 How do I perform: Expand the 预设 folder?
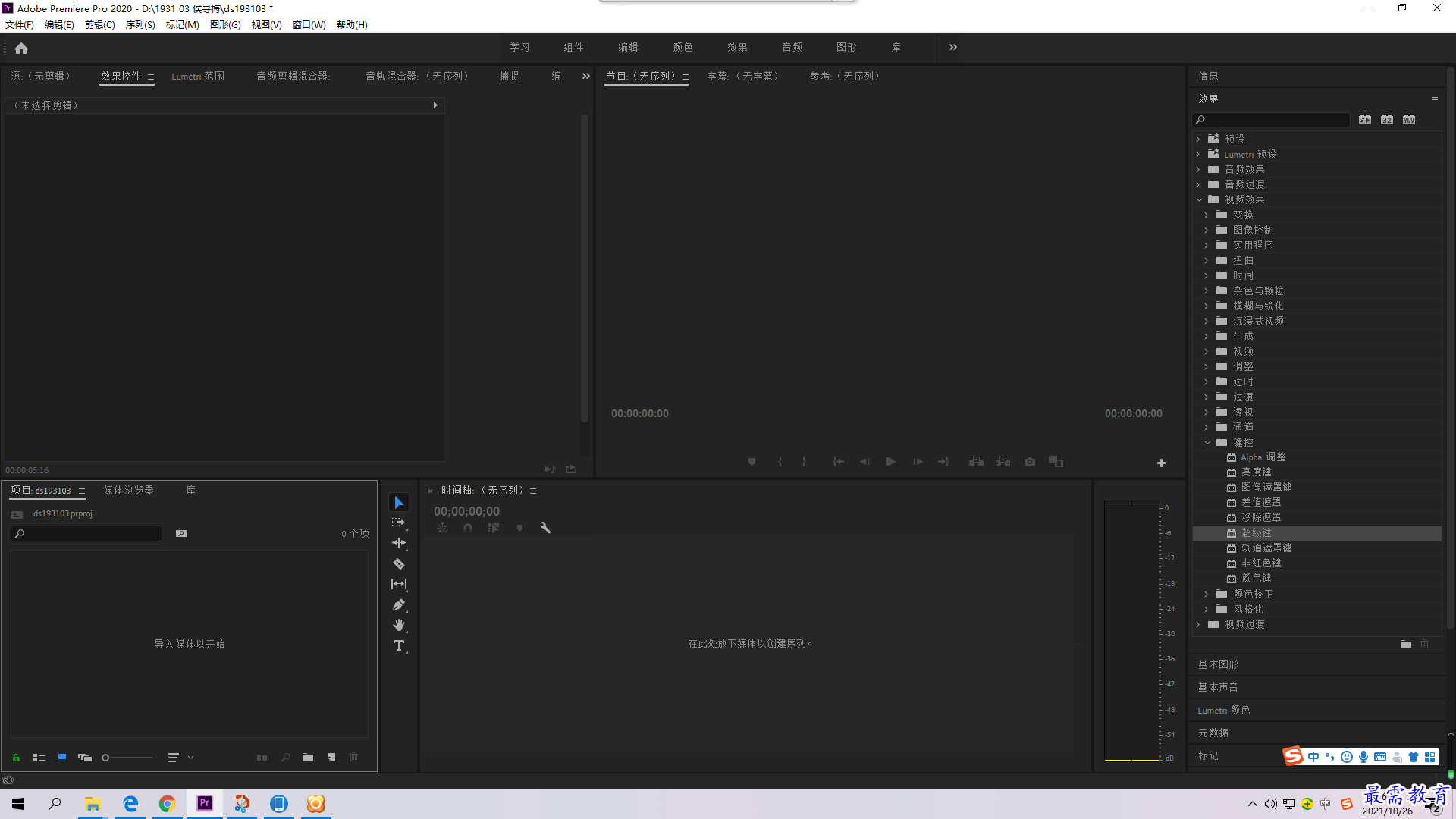(1199, 139)
